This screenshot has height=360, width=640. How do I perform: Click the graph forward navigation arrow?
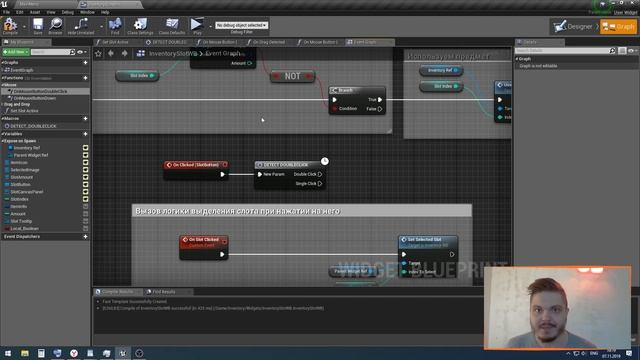click(x=124, y=53)
